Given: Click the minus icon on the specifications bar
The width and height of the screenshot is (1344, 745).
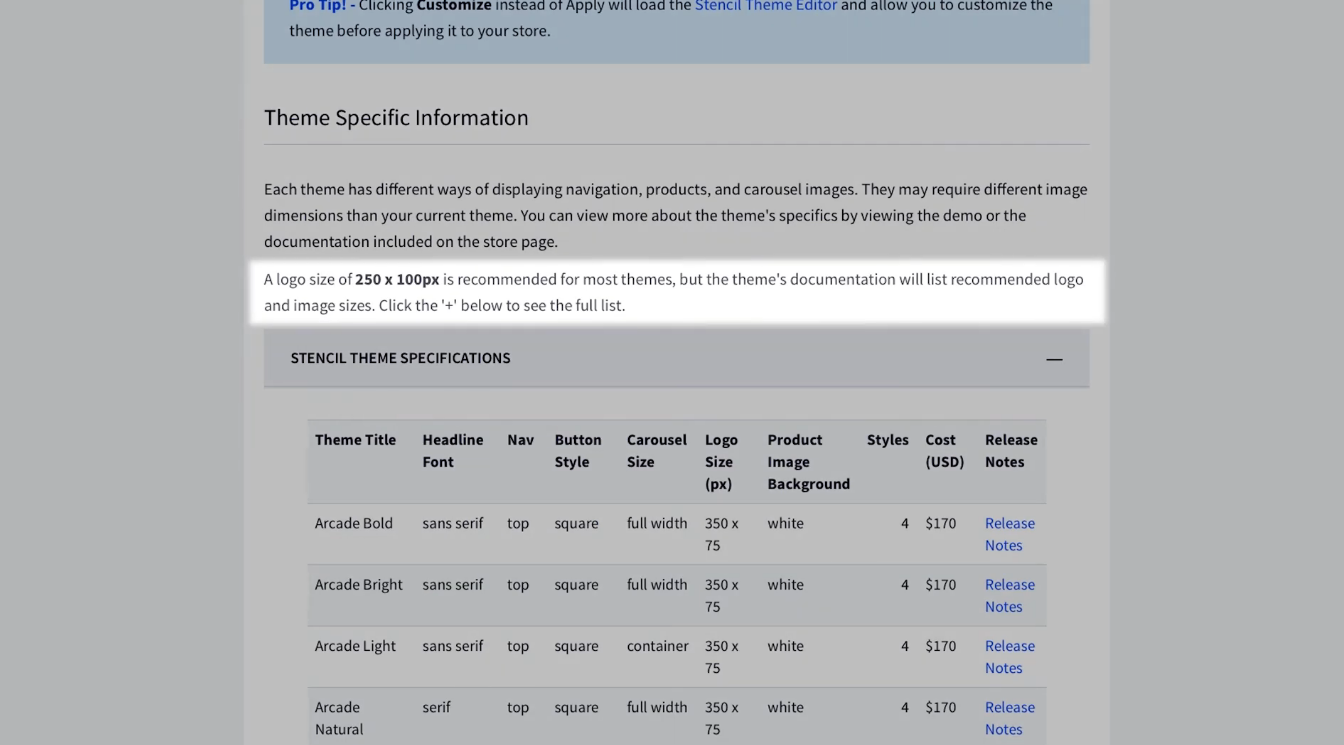Looking at the screenshot, I should click(1054, 359).
